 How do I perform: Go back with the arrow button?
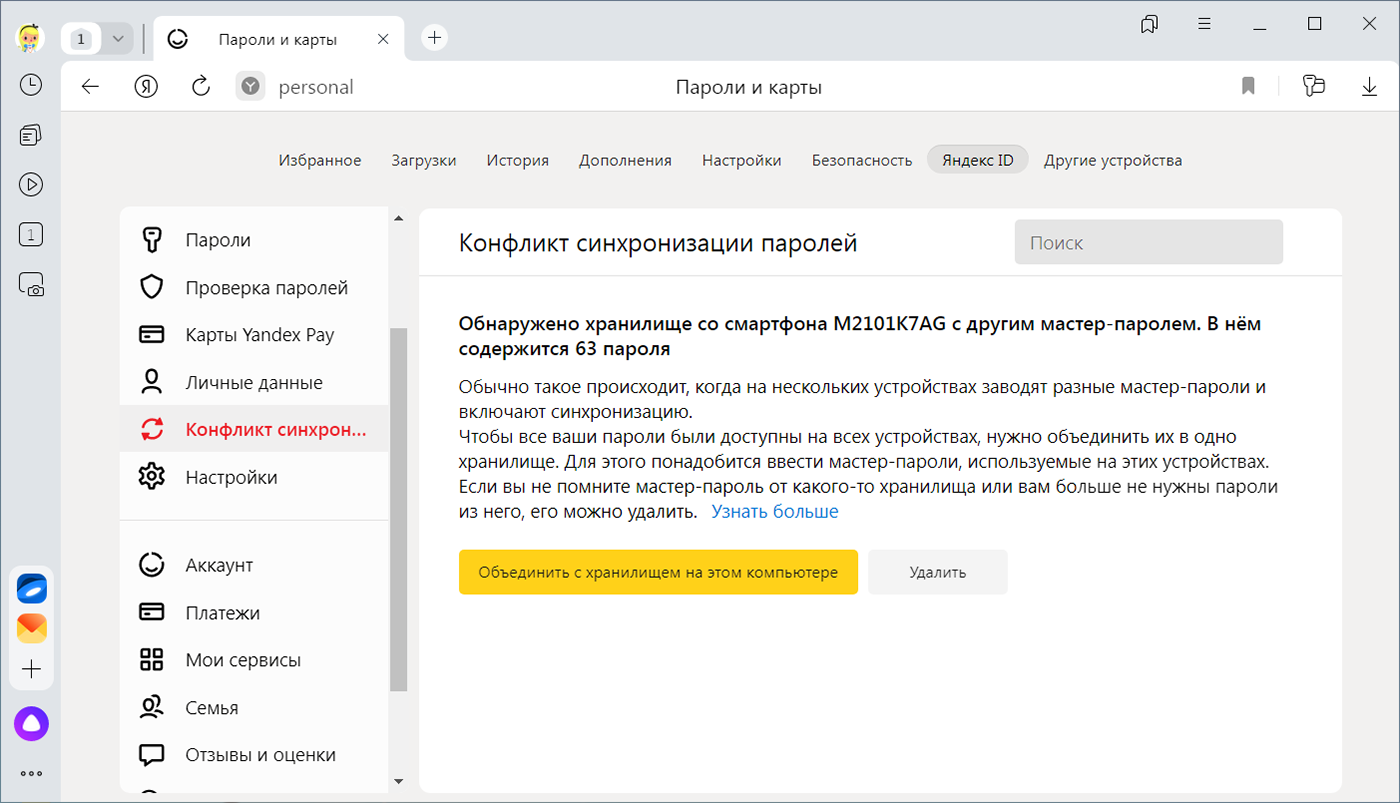point(91,87)
